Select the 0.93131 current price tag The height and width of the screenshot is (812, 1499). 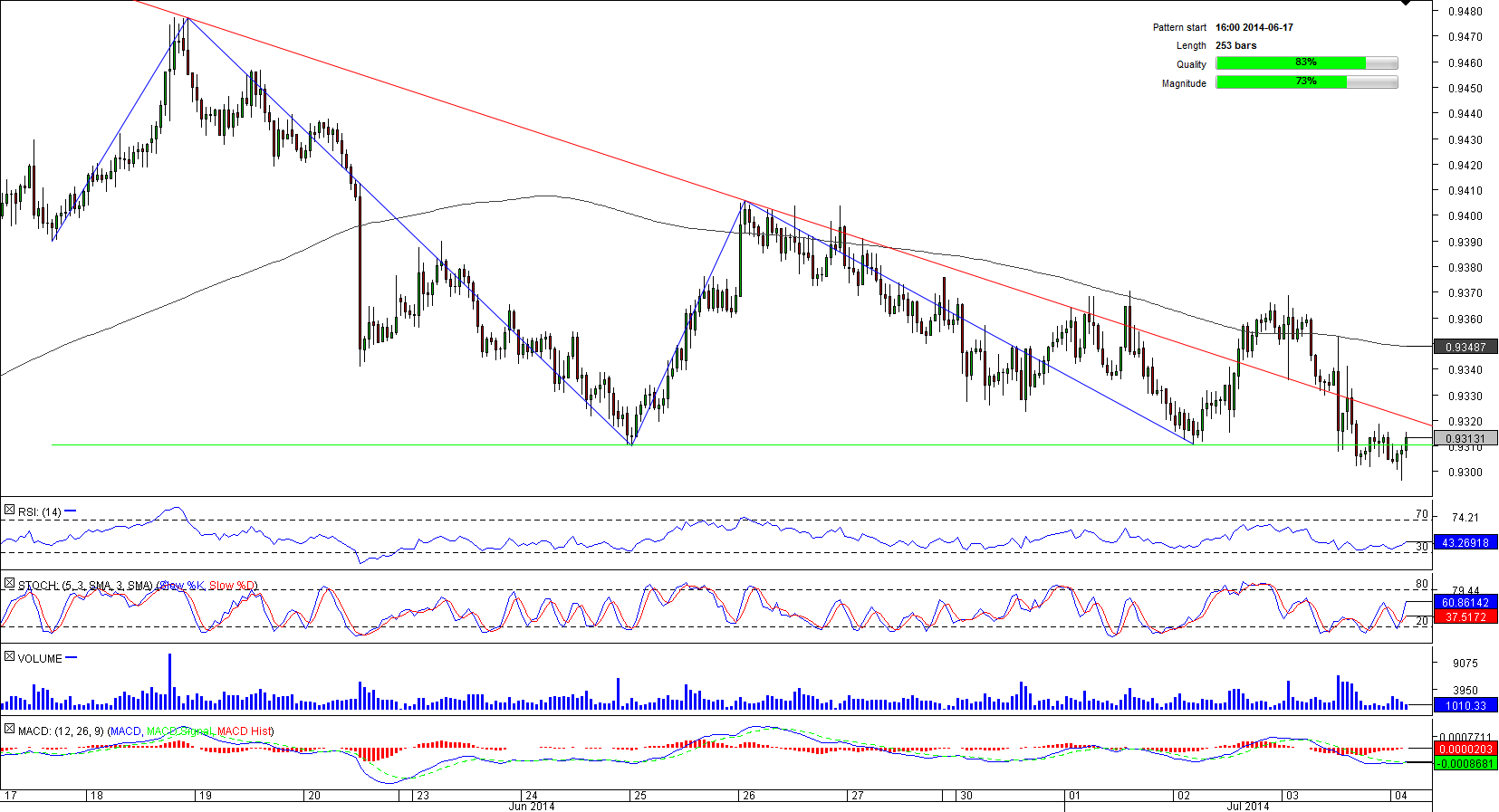pyautogui.click(x=1465, y=439)
